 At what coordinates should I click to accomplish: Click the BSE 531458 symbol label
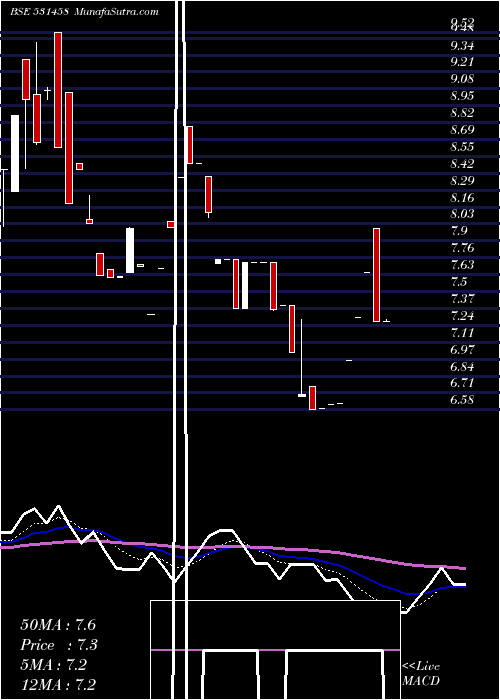coord(39,12)
